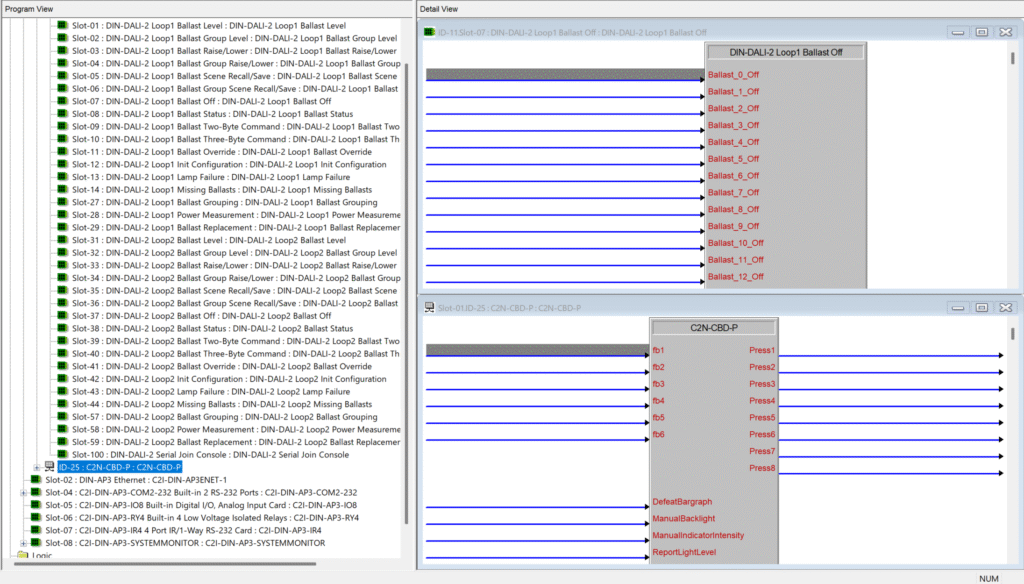The image size is (1024, 584).
Task: Click the fb1 input label
Action: [658, 350]
